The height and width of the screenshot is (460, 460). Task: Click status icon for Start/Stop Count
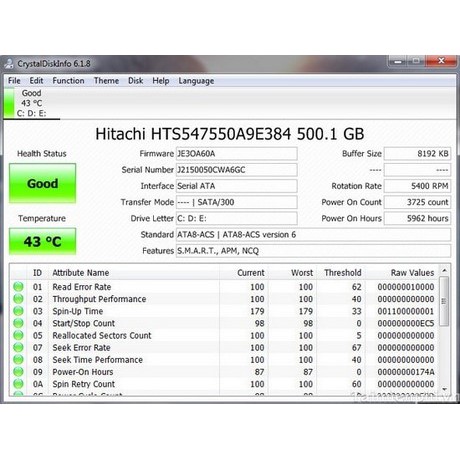pyautogui.click(x=18, y=323)
